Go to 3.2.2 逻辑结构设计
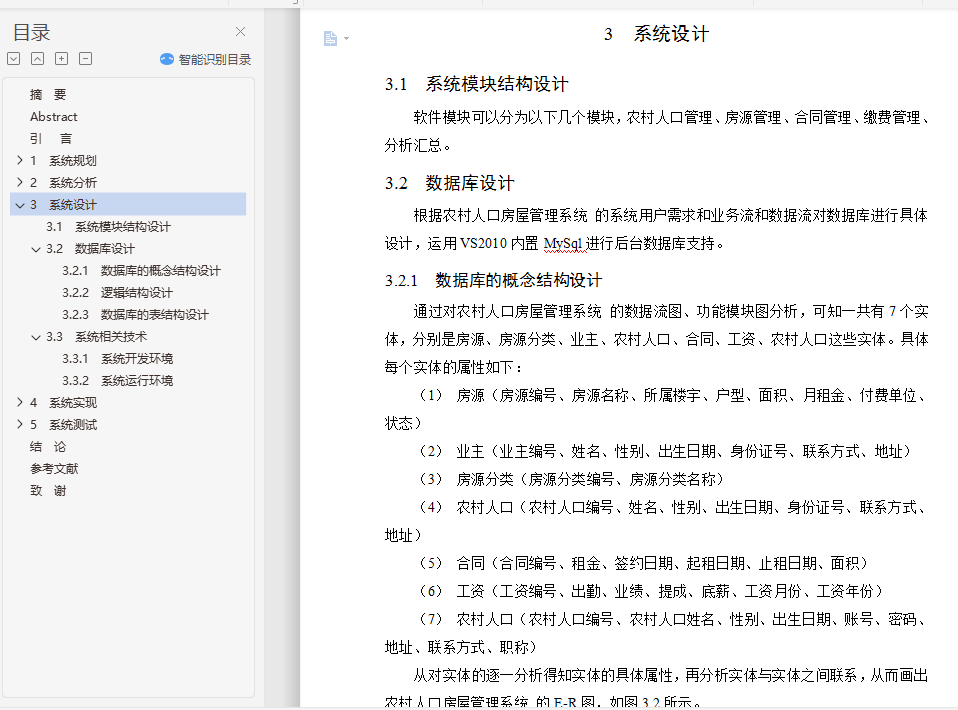Viewport: 958px width, 710px height. (117, 293)
